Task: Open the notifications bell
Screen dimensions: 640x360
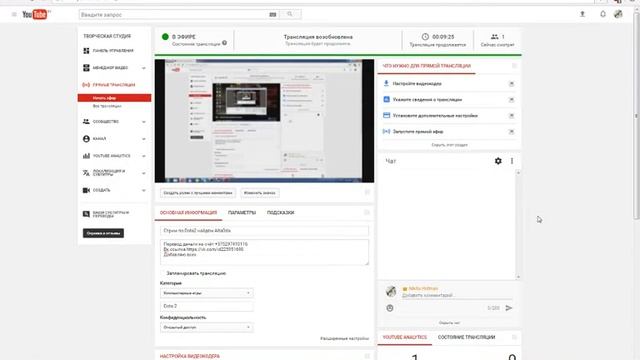Action: click(603, 14)
